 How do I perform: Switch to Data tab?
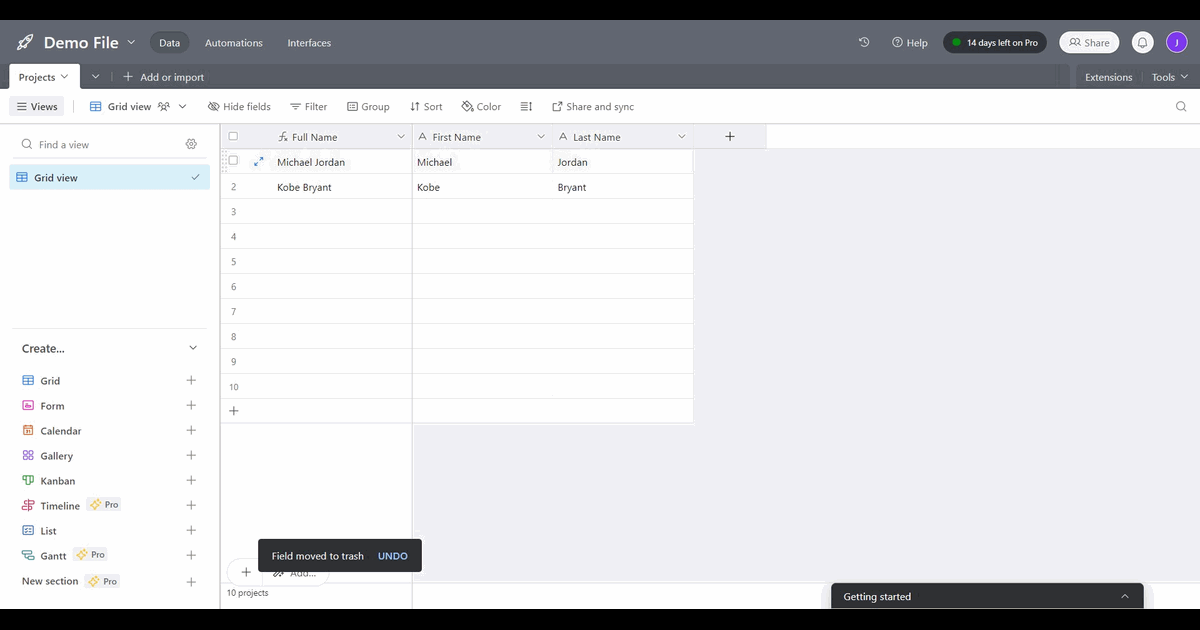tap(169, 43)
